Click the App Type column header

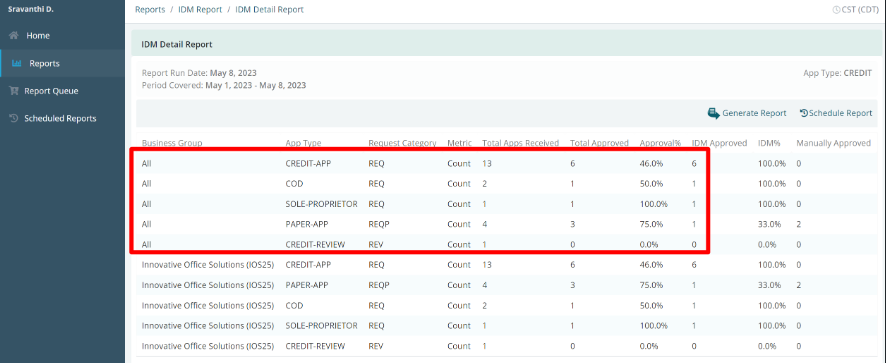(x=303, y=143)
